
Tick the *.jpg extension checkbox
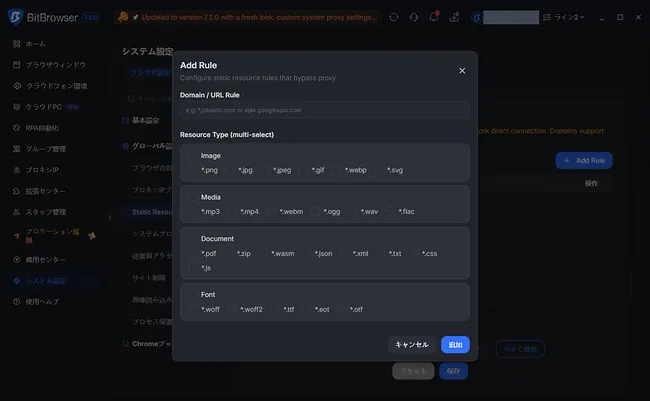click(x=230, y=170)
